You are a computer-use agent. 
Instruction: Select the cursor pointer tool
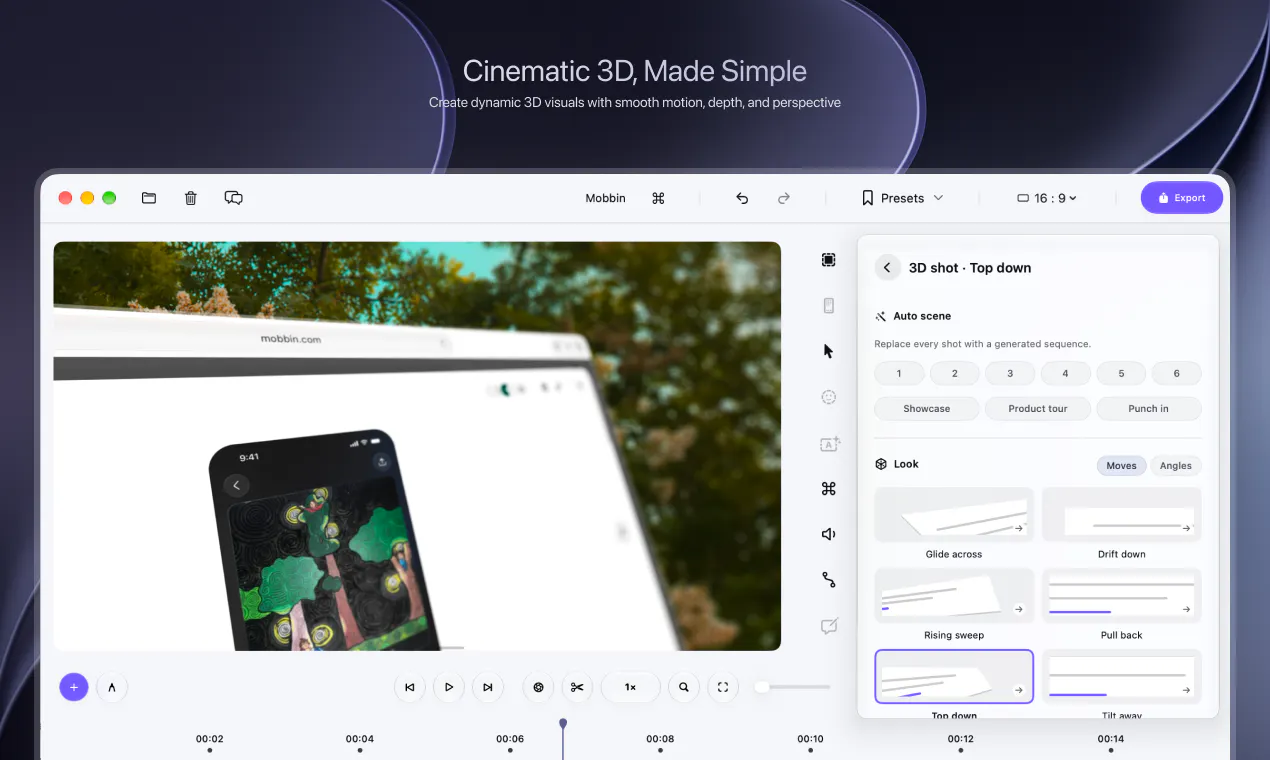click(829, 351)
